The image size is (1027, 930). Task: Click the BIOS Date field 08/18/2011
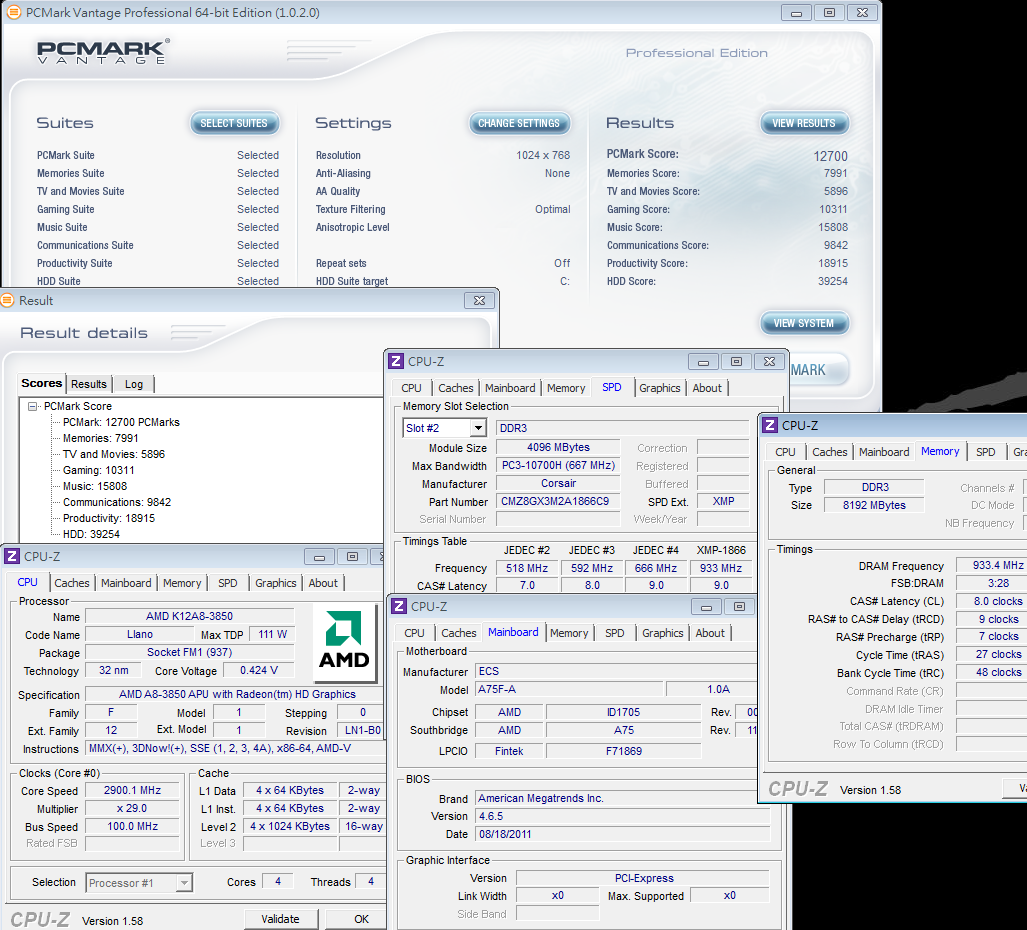click(x=622, y=834)
